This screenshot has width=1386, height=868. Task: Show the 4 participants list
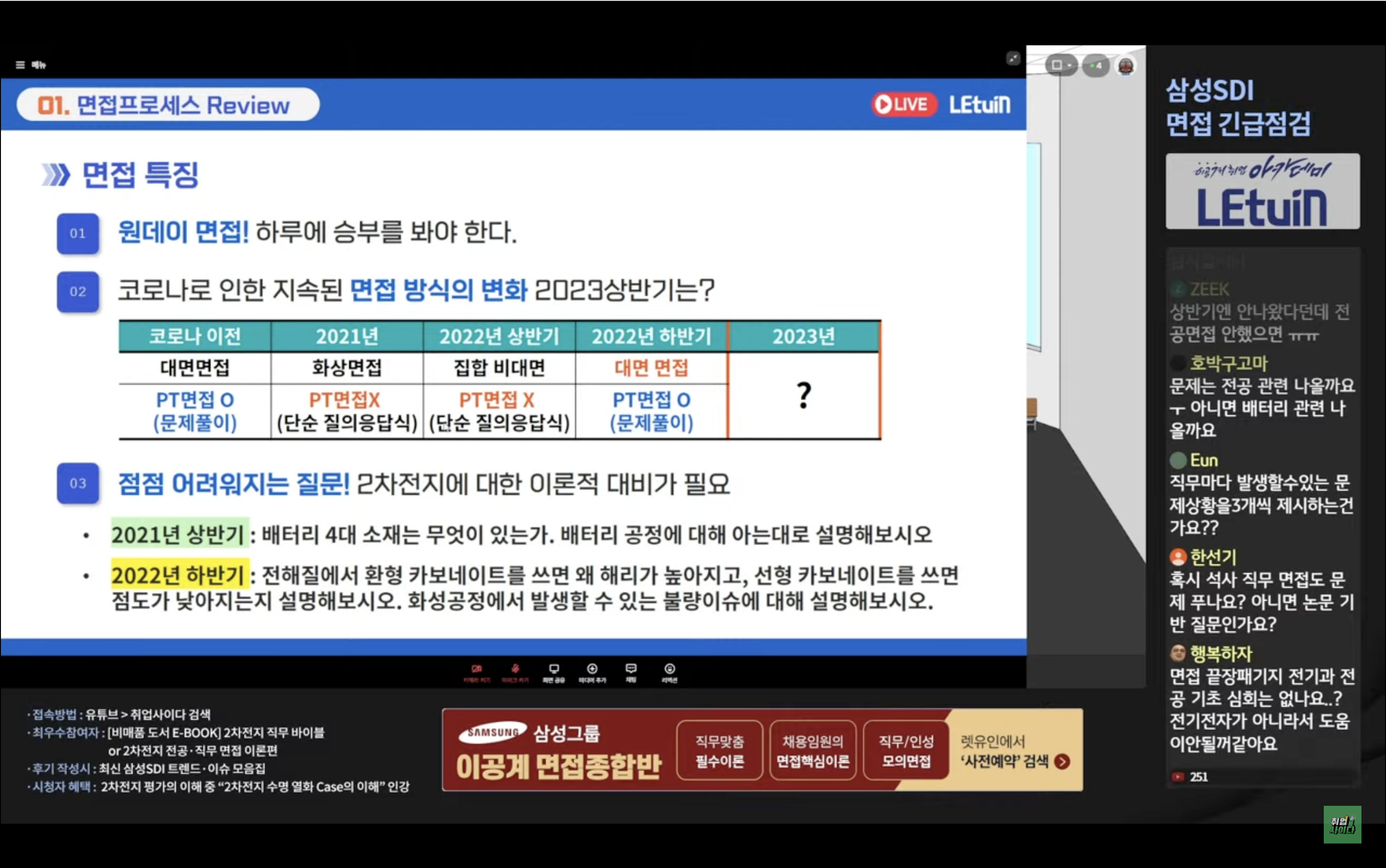pos(1095,66)
